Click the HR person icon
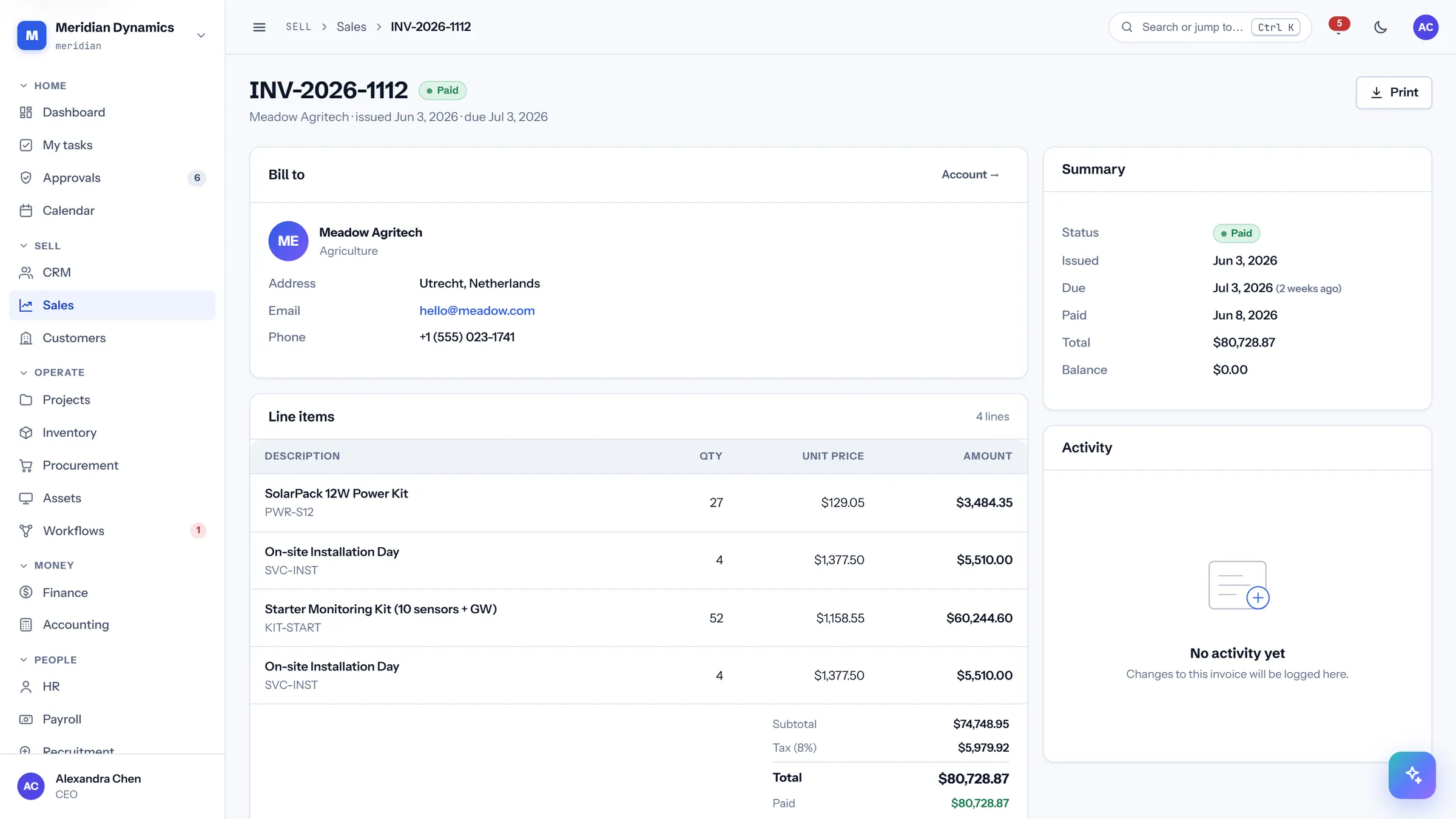Image resolution: width=1456 pixels, height=819 pixels. [x=25, y=687]
